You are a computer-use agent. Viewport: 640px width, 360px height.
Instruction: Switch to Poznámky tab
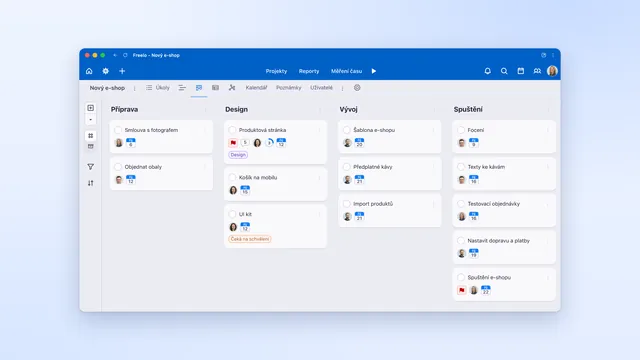(x=289, y=88)
